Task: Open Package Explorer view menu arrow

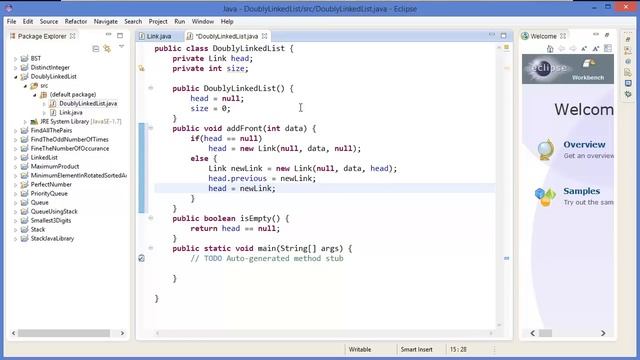Action: click(122, 47)
